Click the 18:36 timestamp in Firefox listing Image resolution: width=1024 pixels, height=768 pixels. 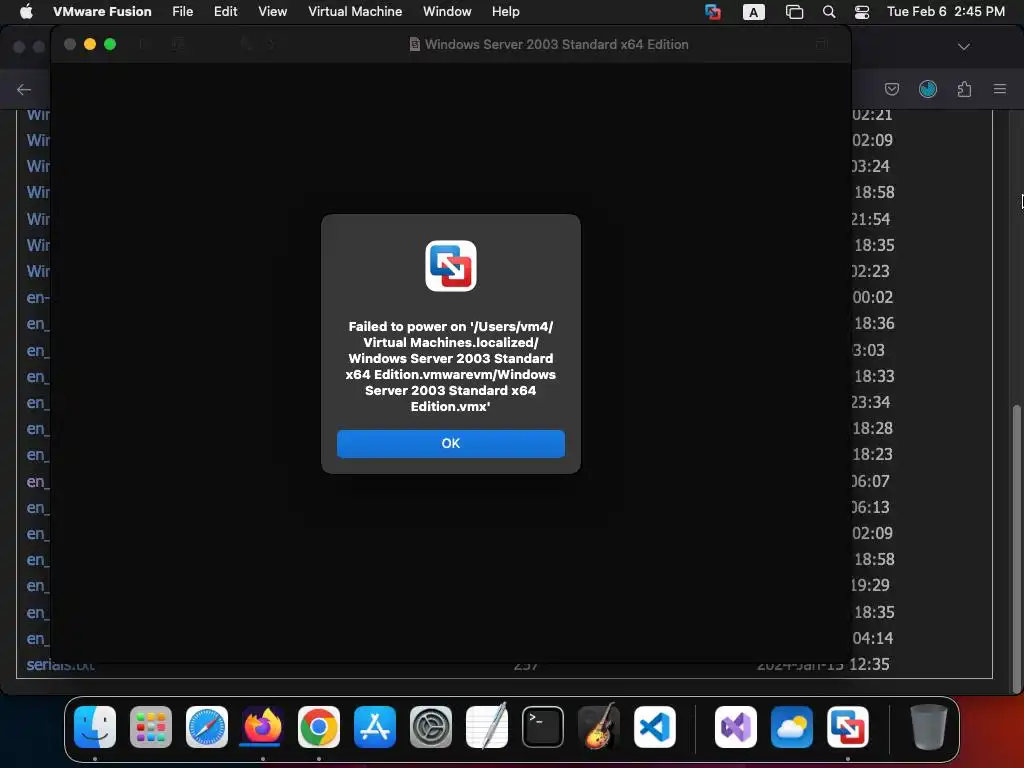[874, 323]
